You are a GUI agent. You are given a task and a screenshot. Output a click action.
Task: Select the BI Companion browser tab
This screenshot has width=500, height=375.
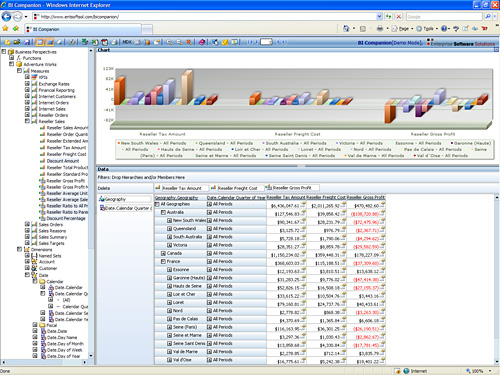[x=83, y=29]
